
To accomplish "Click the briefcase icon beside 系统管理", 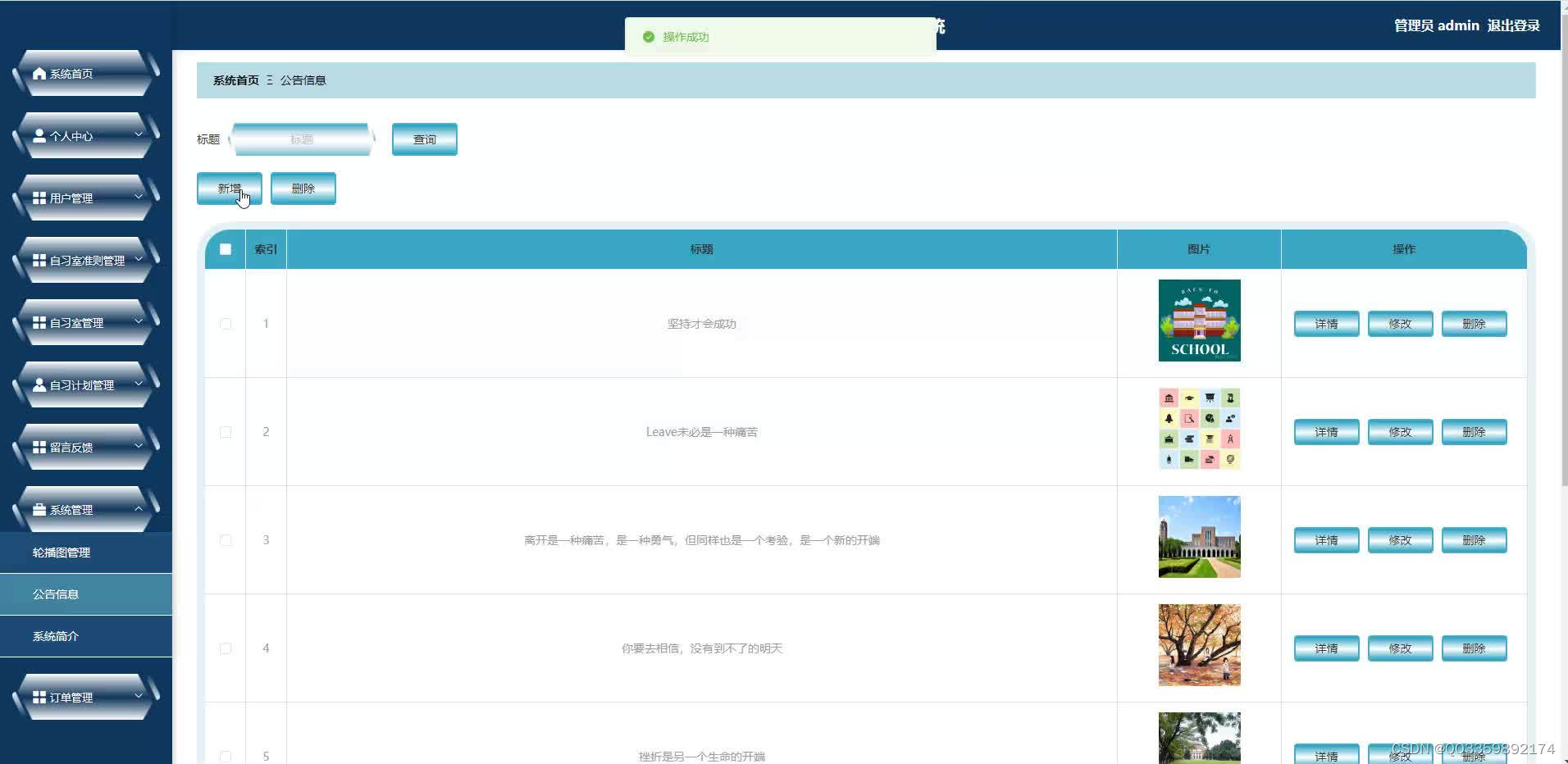I will pos(39,510).
